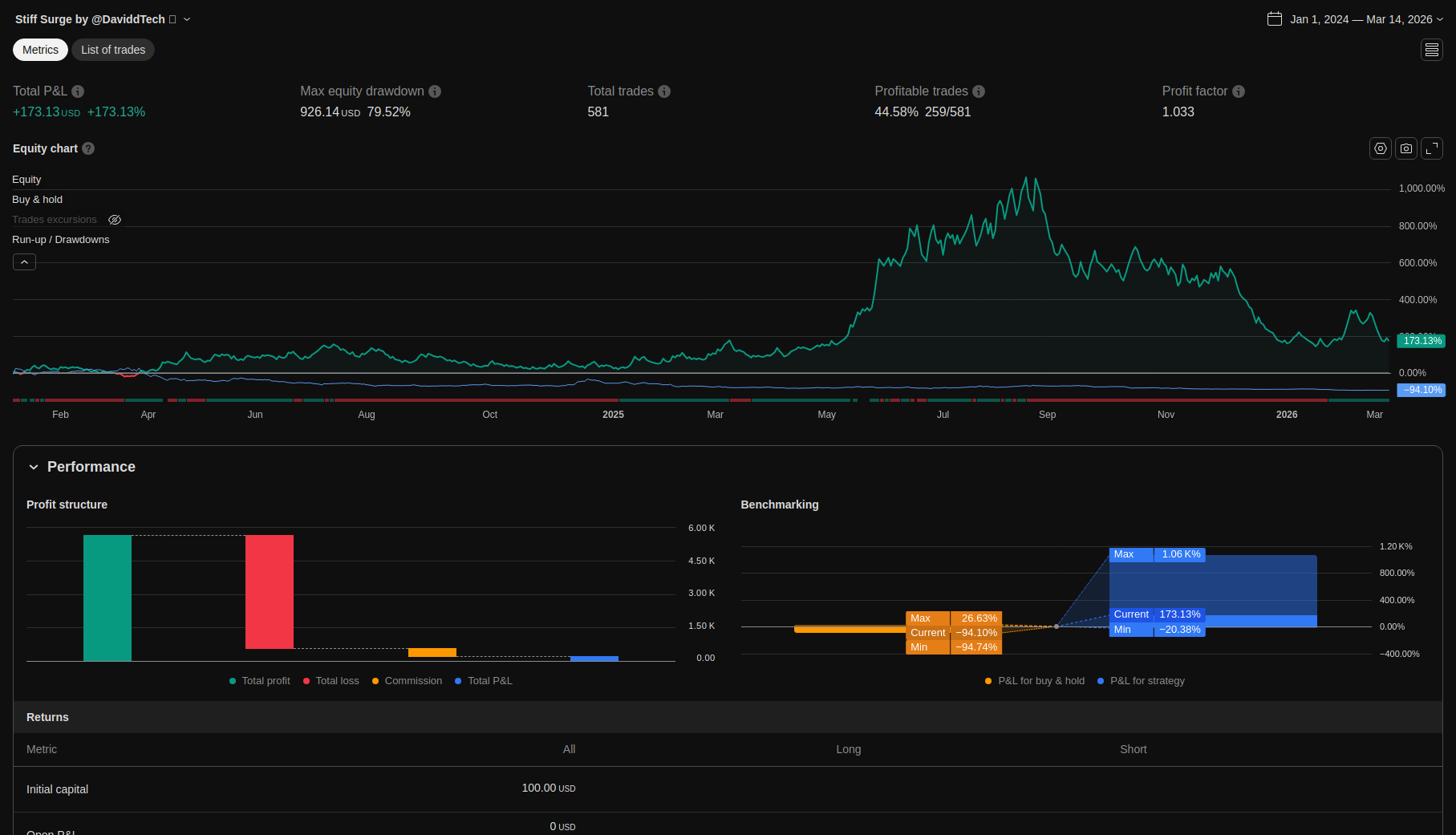Show Trades excursions using the eye icon
This screenshot has height=835, width=1456.
tap(115, 220)
